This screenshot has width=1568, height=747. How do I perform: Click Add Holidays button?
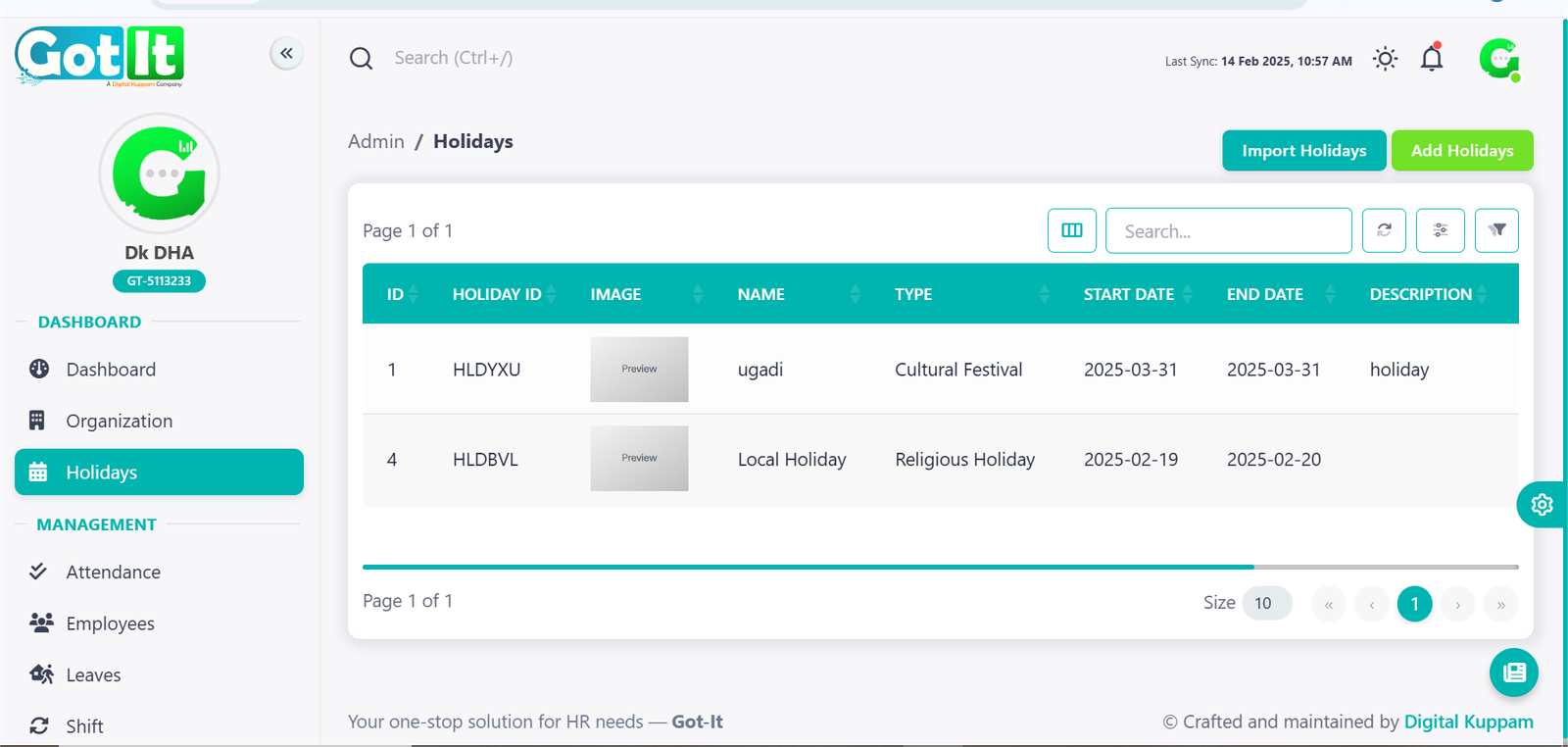click(1461, 151)
